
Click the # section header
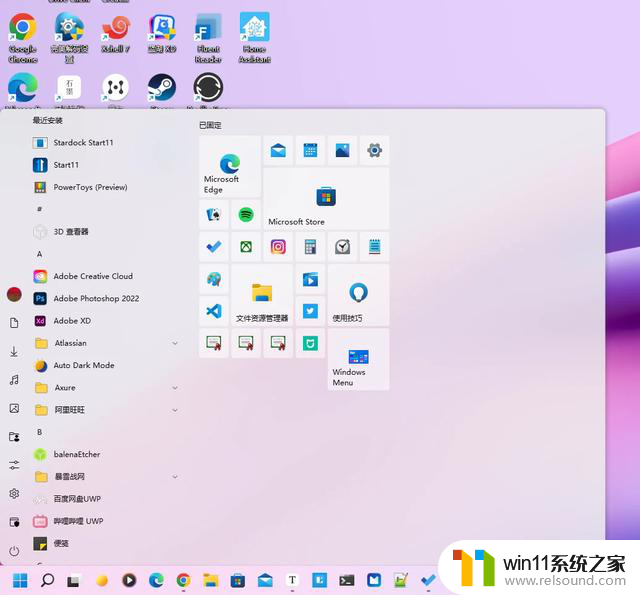(x=40, y=209)
